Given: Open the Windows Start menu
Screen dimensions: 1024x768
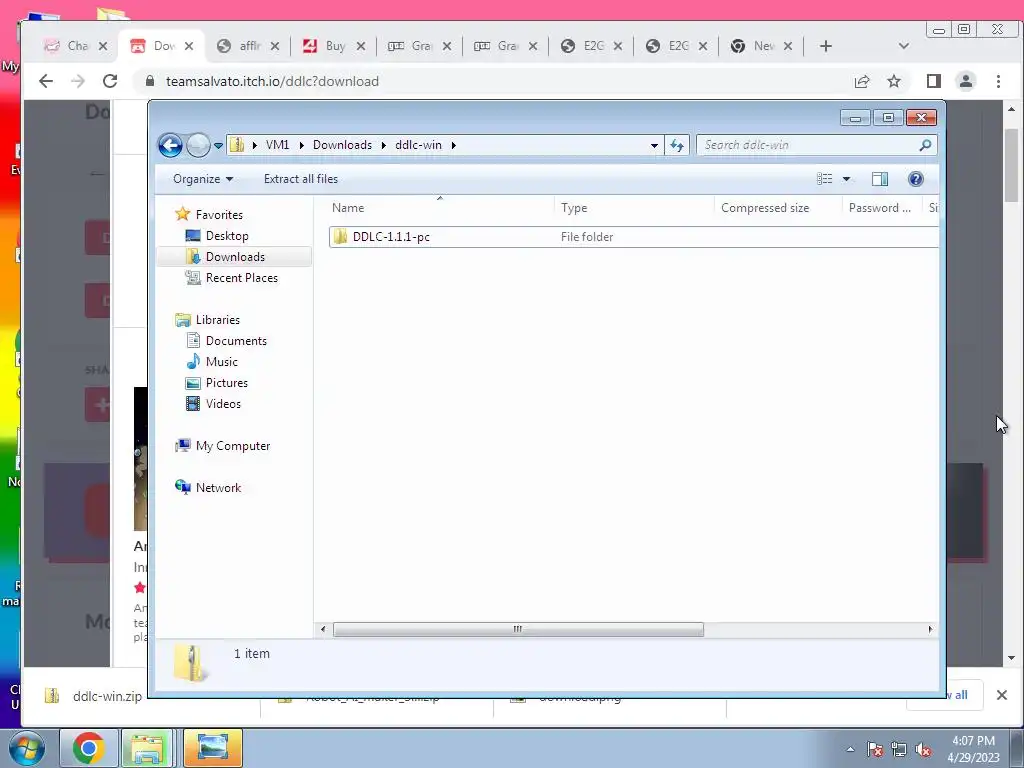Looking at the screenshot, I should pyautogui.click(x=26, y=748).
